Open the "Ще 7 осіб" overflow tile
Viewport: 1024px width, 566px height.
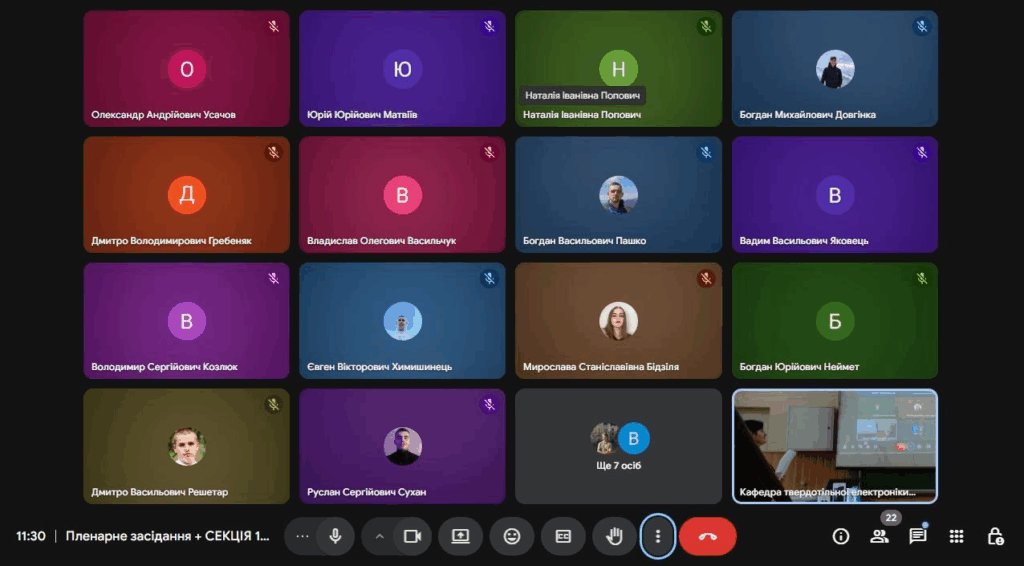[618, 446]
